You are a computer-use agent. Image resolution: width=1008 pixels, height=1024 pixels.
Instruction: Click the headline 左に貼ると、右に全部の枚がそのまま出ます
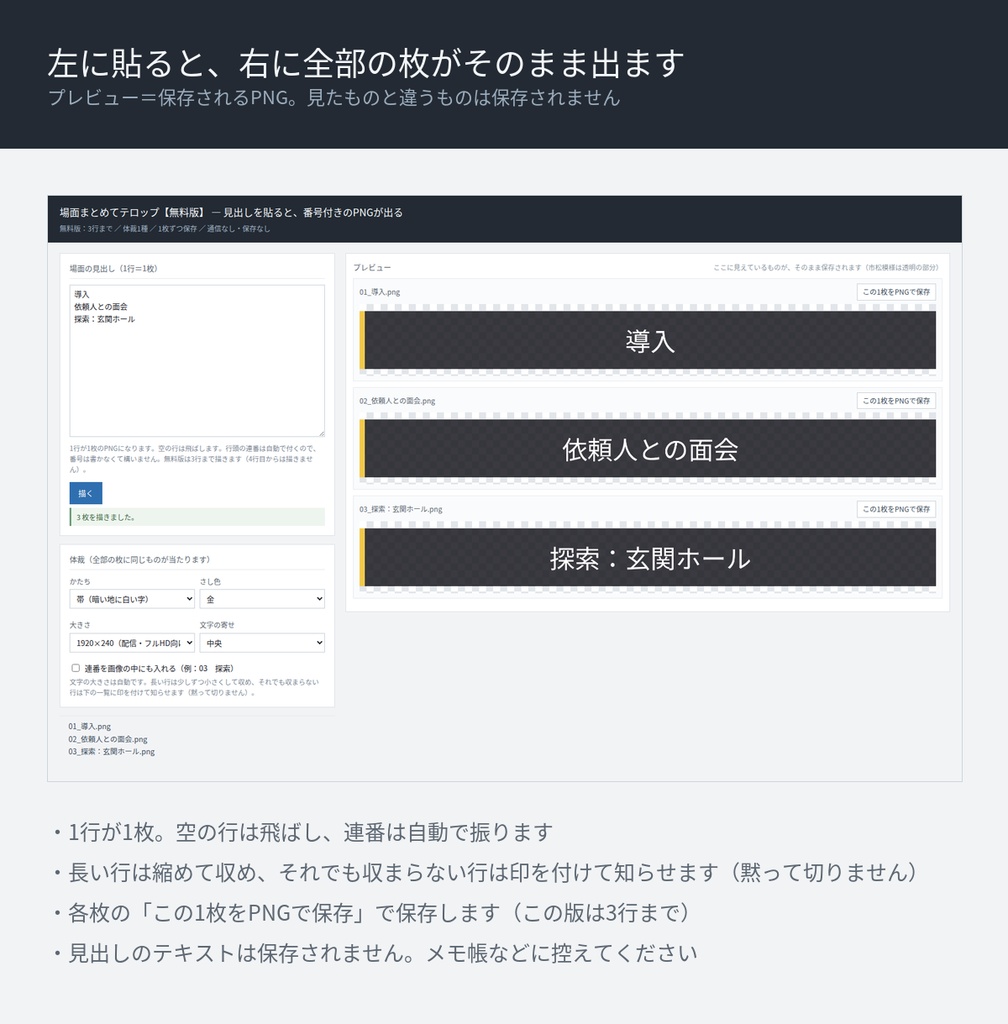point(366,63)
